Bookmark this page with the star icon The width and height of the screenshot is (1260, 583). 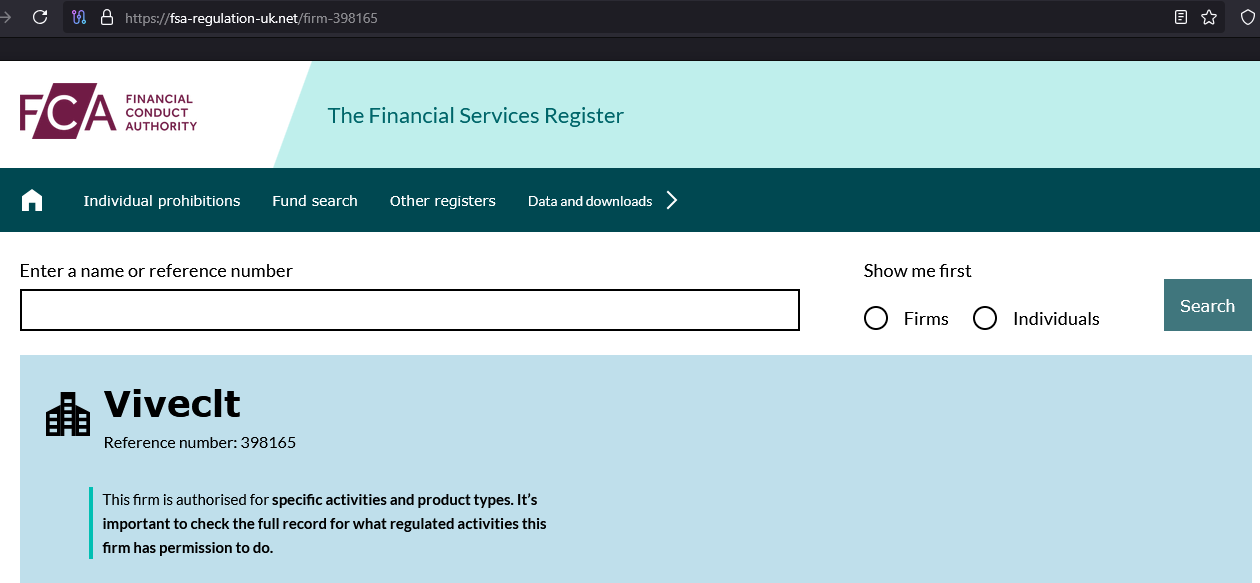coord(1209,17)
